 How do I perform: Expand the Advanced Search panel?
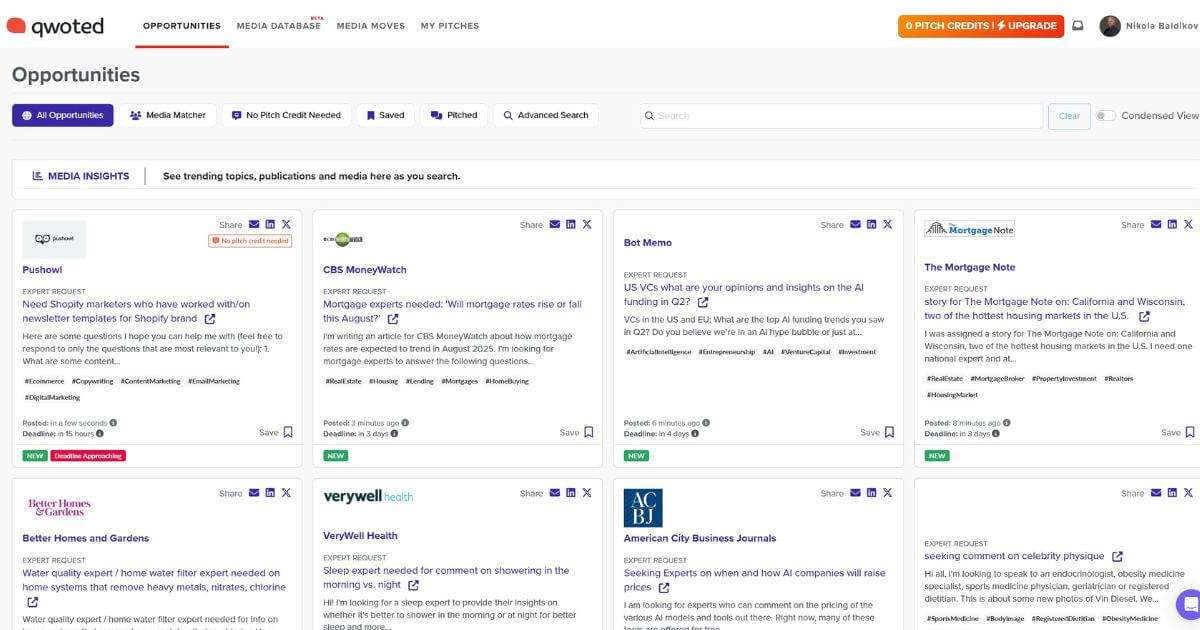click(545, 114)
